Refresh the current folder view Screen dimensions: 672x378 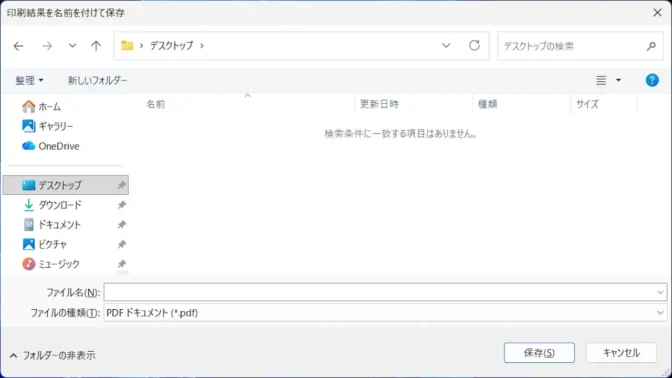474,45
